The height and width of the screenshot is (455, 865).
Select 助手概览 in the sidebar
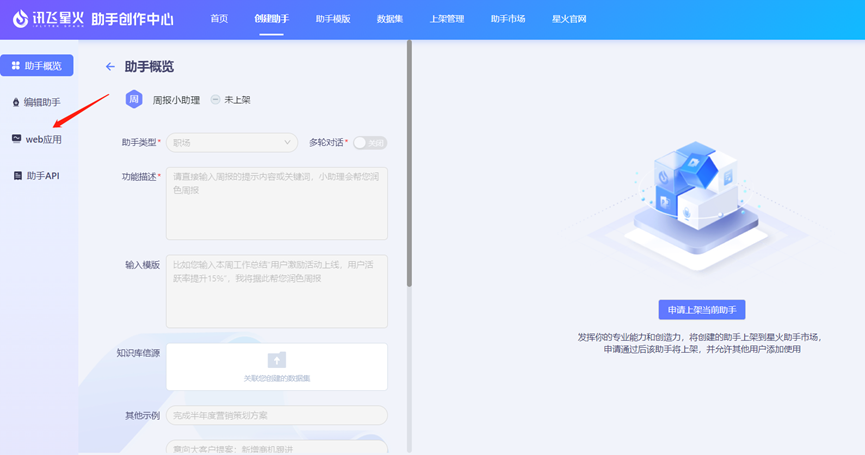coord(37,66)
